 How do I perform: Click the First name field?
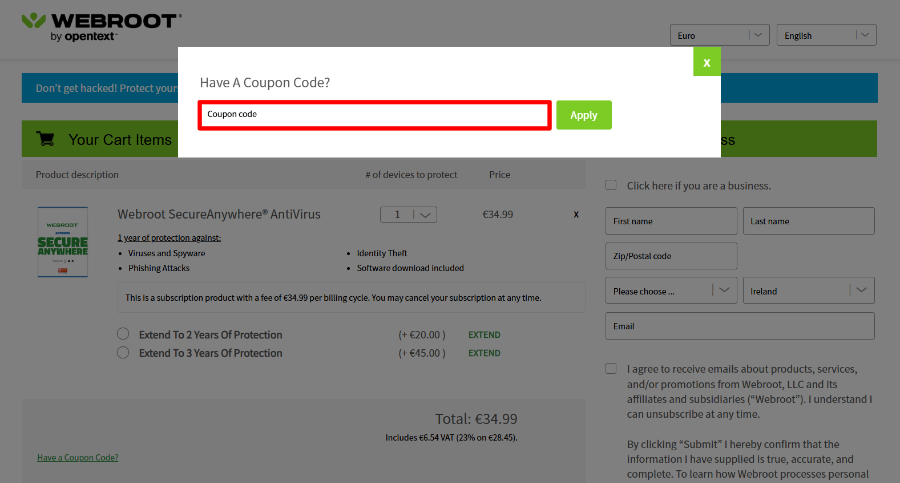click(671, 221)
